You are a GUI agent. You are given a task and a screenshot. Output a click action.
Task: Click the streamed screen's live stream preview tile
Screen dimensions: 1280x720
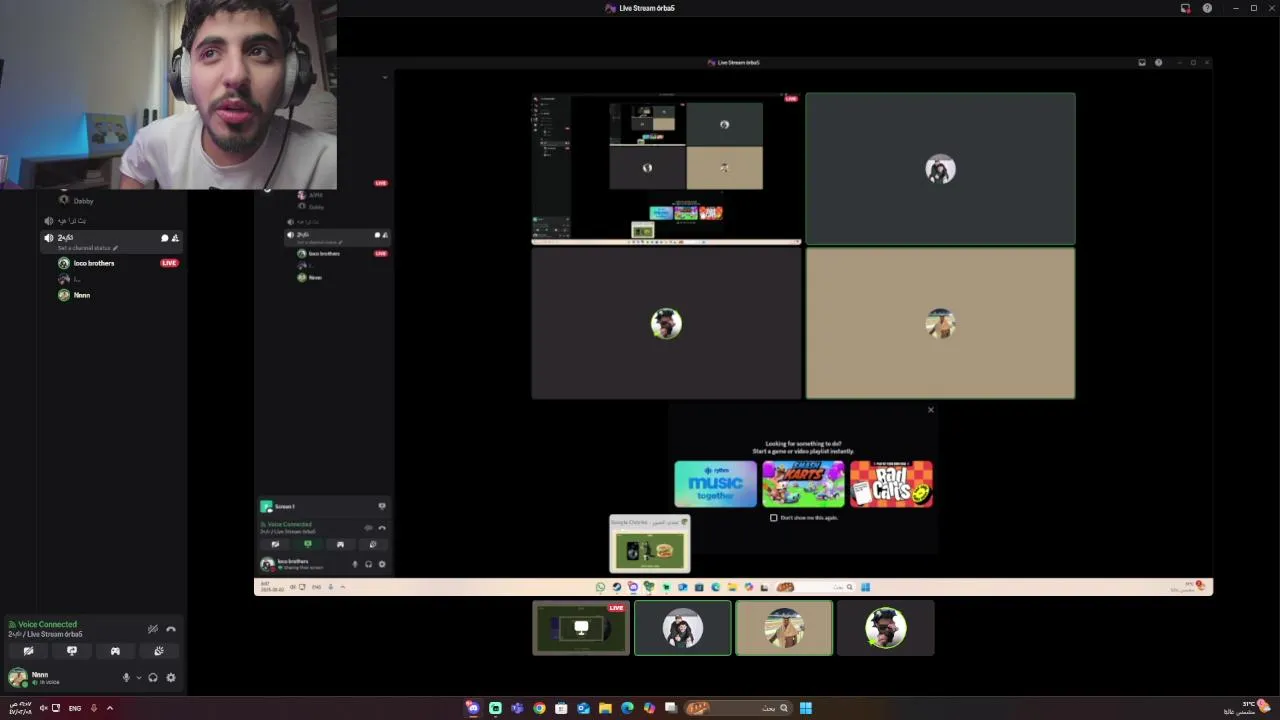(666, 169)
